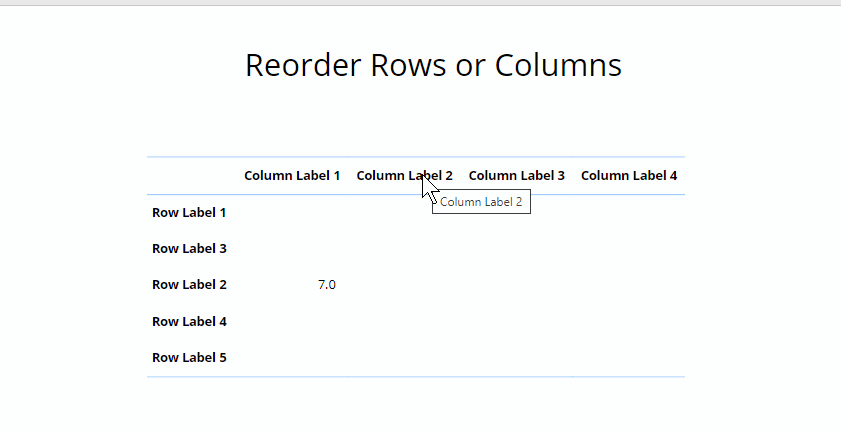Click the Row Label 1 header
This screenshot has width=841, height=433.
pyautogui.click(x=191, y=212)
